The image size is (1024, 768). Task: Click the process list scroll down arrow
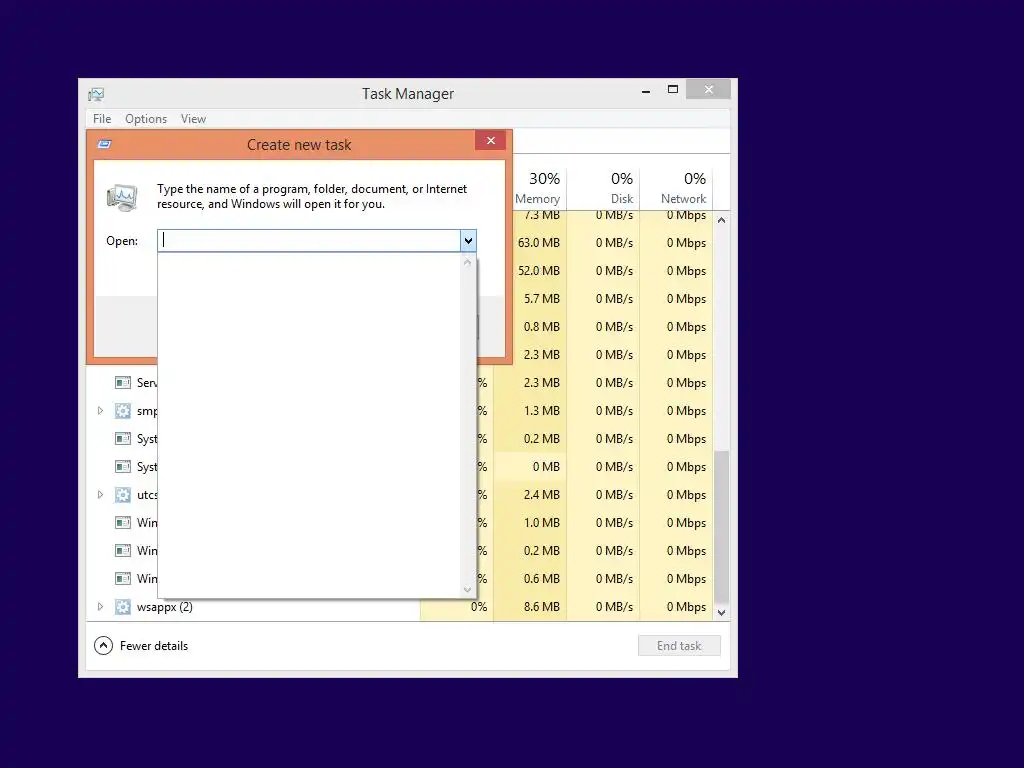(x=722, y=613)
